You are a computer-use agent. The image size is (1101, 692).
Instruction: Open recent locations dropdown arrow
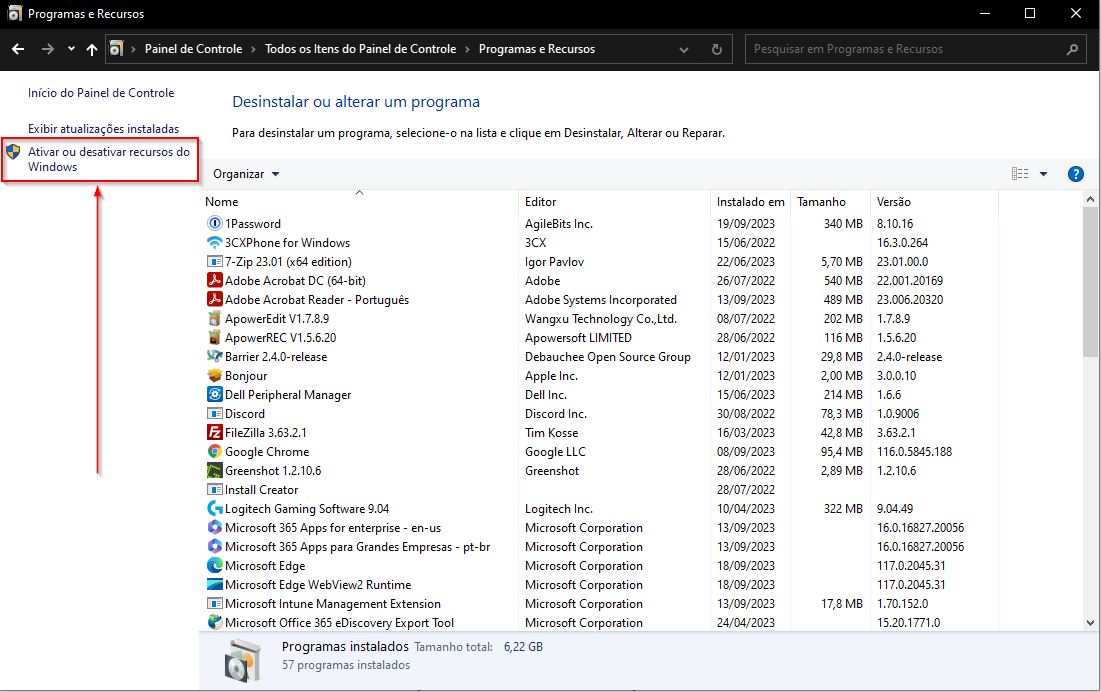pyautogui.click(x=71, y=49)
